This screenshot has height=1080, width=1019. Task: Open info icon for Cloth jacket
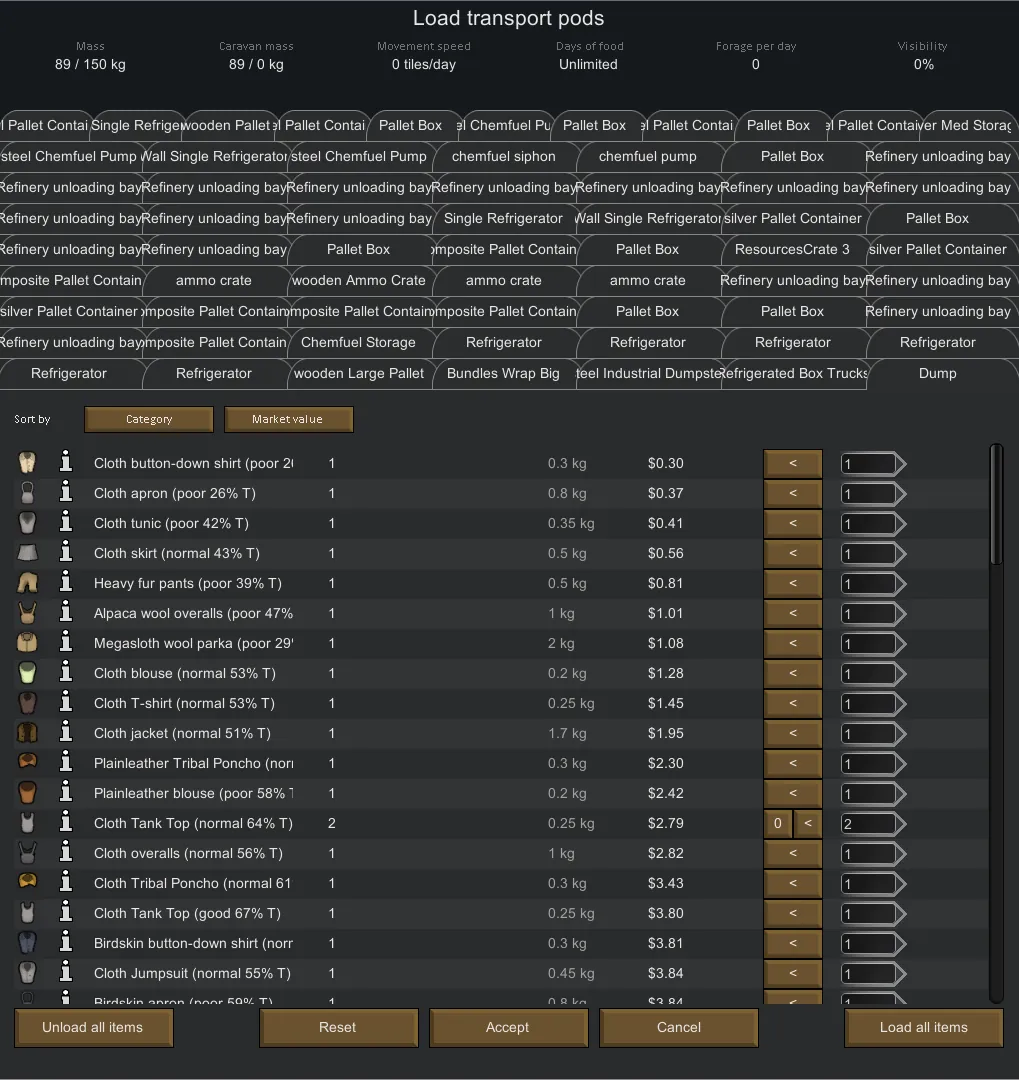click(x=66, y=733)
